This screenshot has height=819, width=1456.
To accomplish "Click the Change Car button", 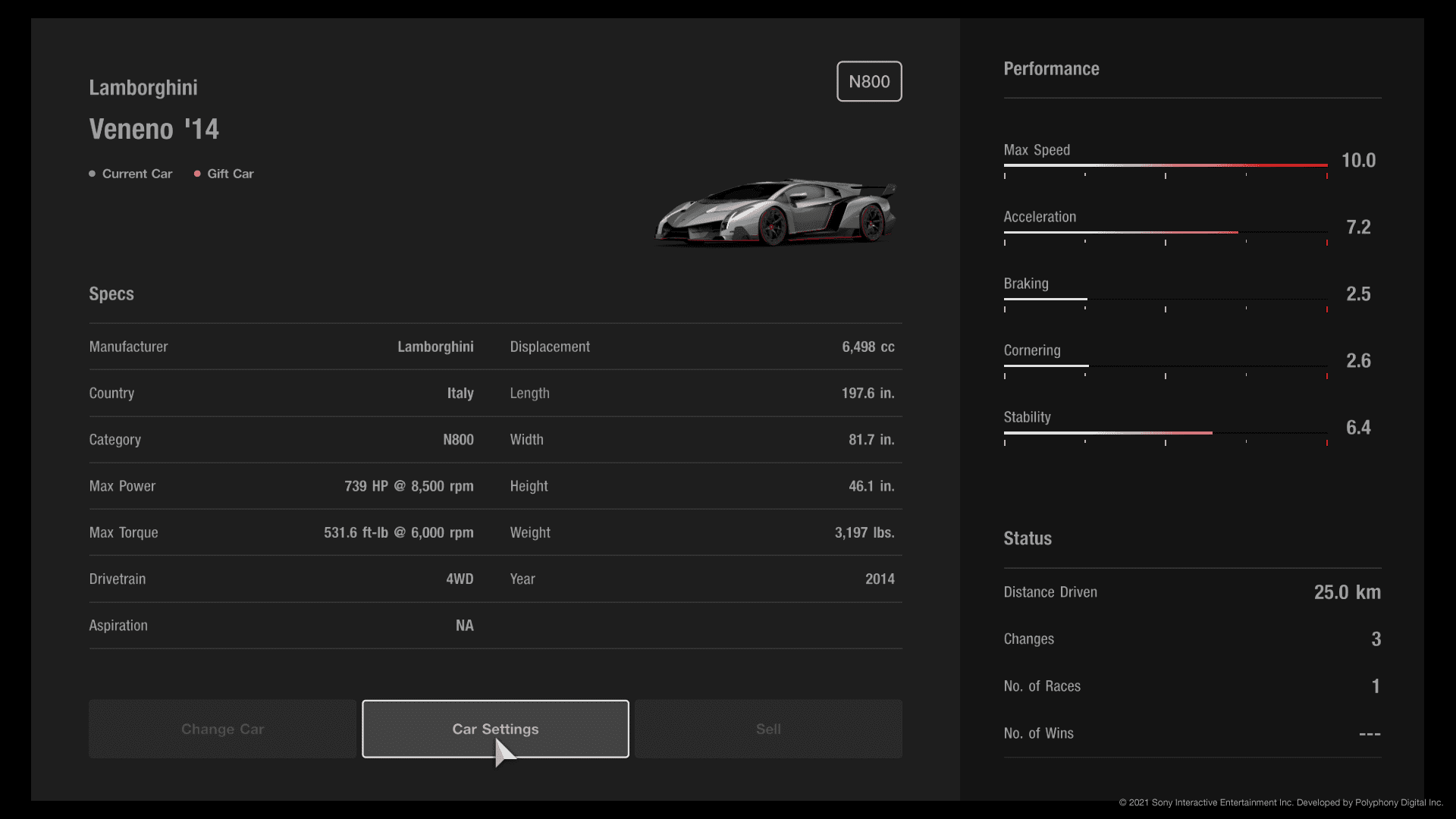I will coord(222,729).
